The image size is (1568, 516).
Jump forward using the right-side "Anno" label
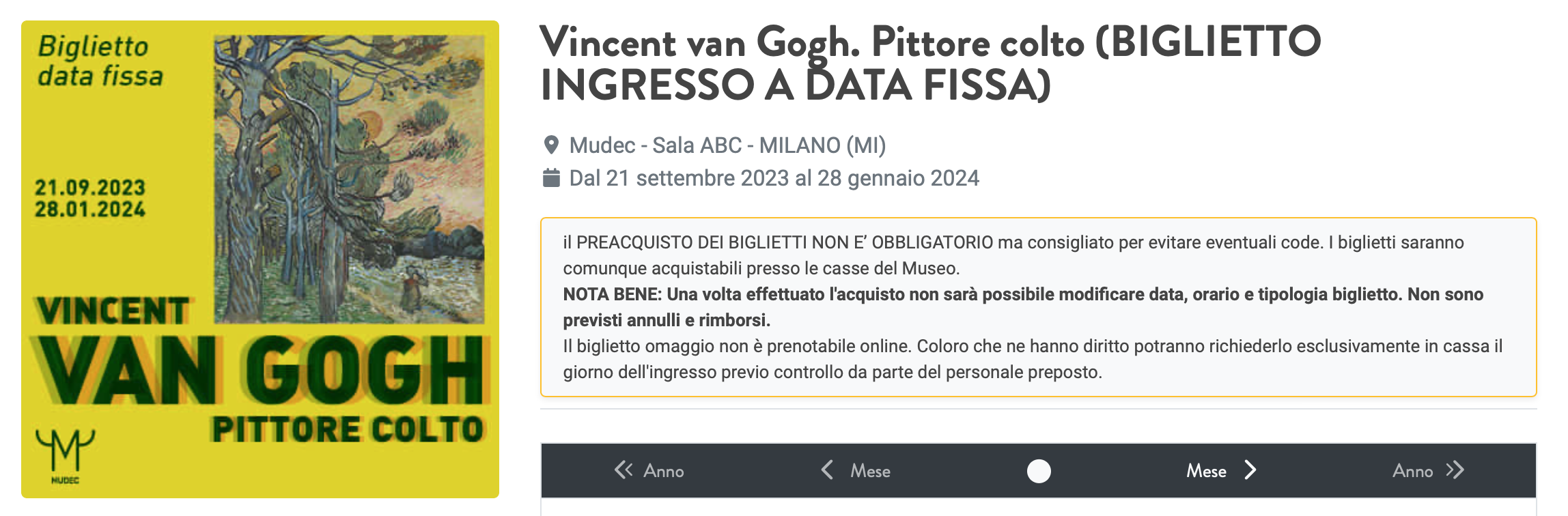click(1412, 471)
